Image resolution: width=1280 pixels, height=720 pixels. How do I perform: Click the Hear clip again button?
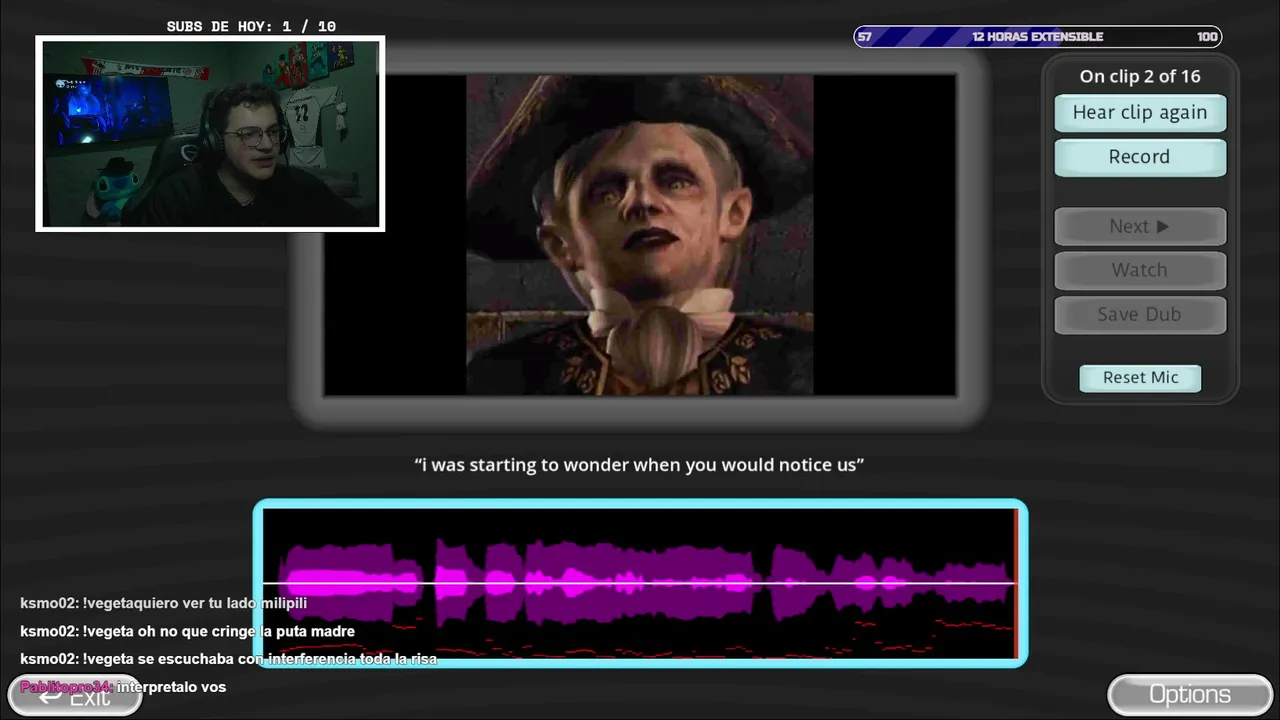point(1140,113)
